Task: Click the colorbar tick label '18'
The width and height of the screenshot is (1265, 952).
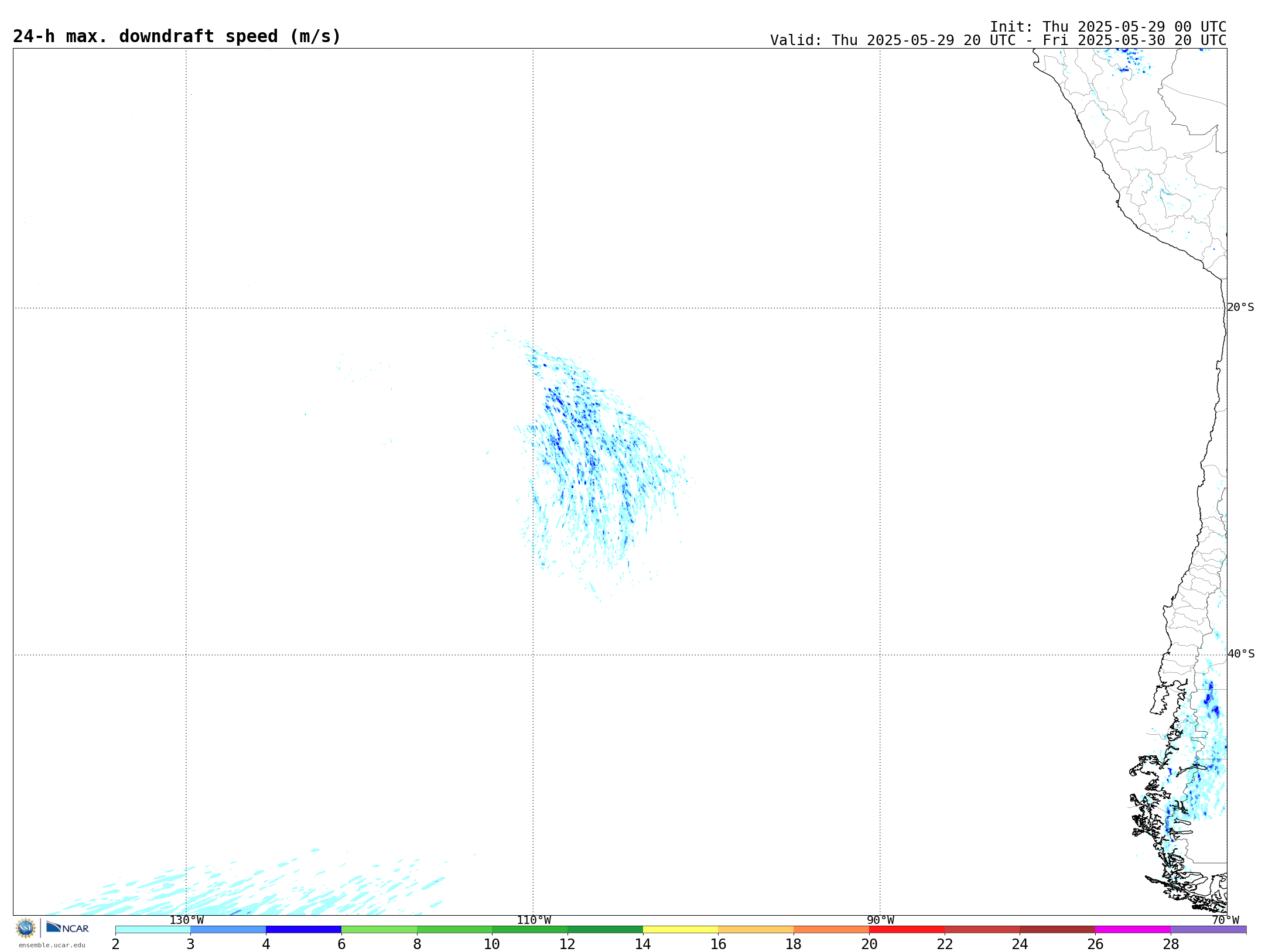Action: click(x=794, y=944)
